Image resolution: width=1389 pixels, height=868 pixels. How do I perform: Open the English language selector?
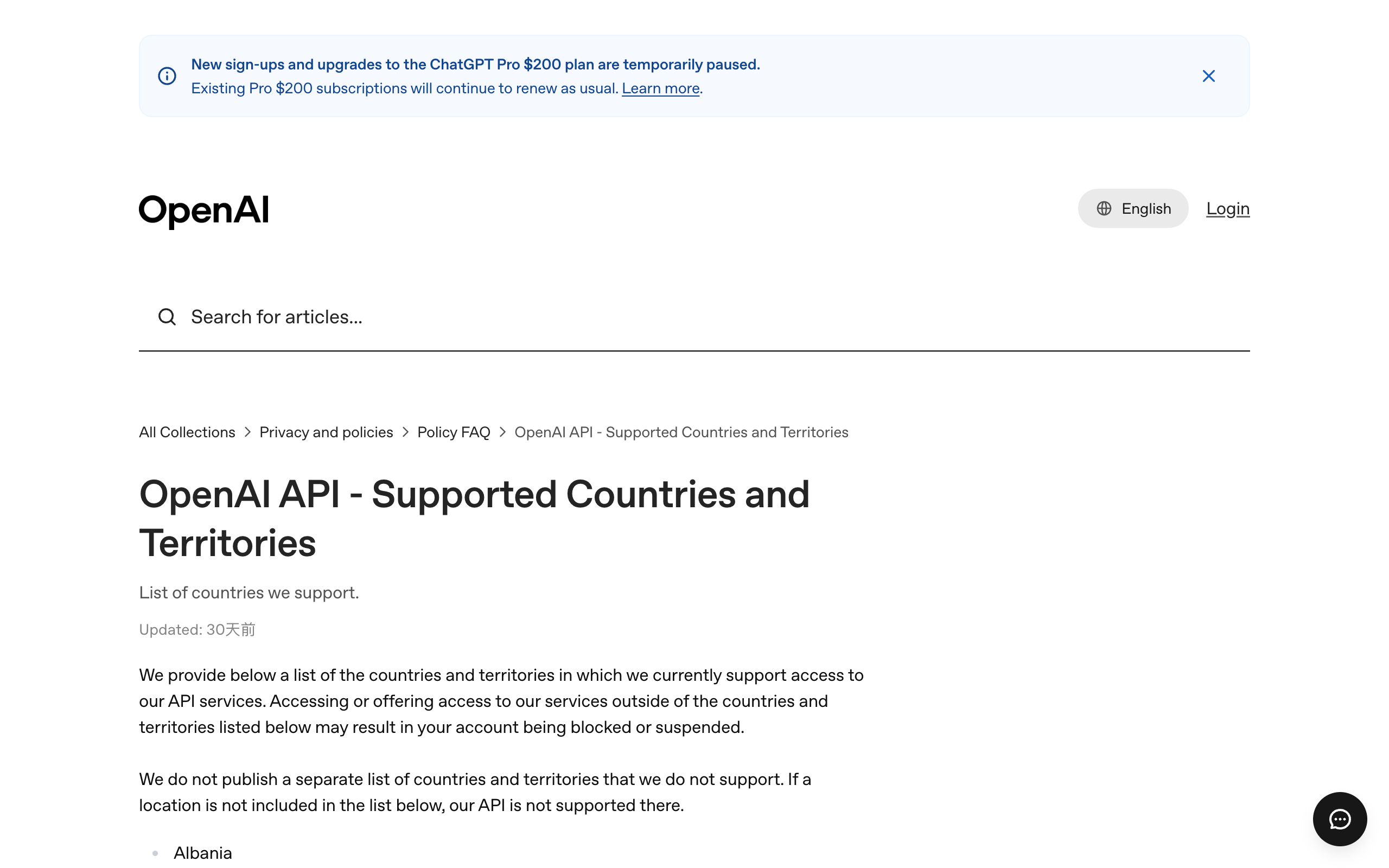point(1132,208)
